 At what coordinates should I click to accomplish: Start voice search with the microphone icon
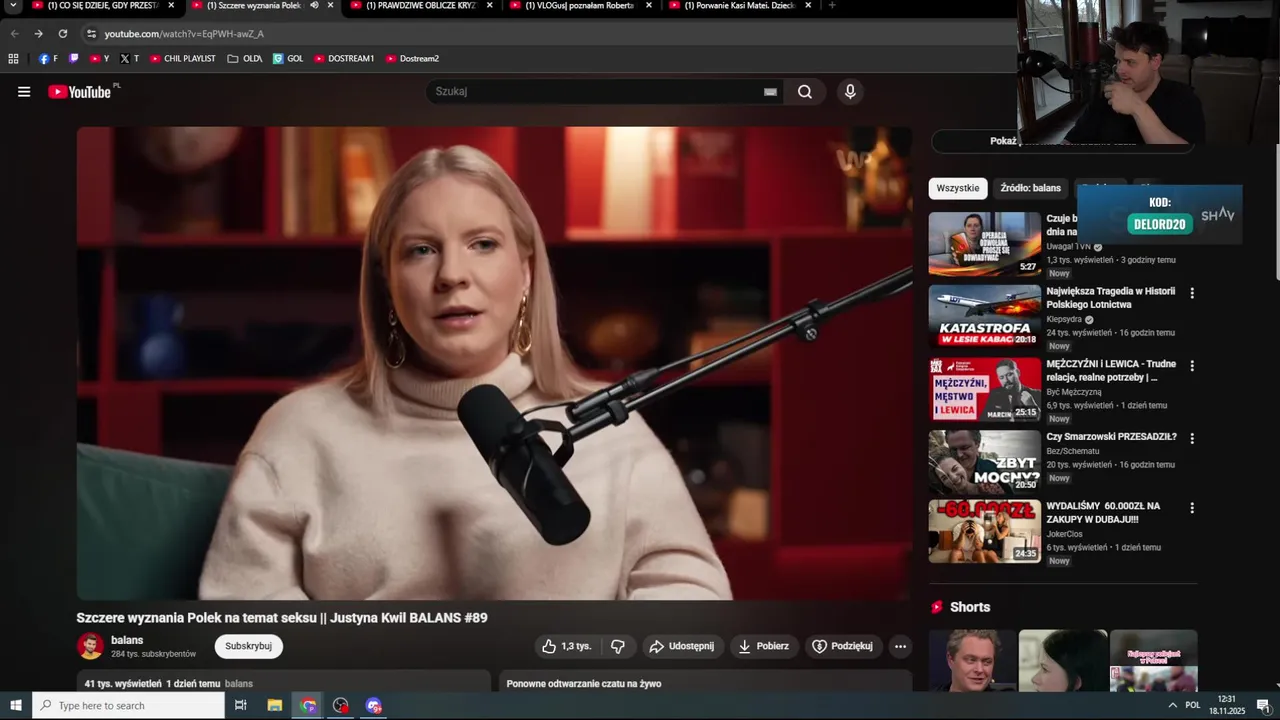click(850, 92)
